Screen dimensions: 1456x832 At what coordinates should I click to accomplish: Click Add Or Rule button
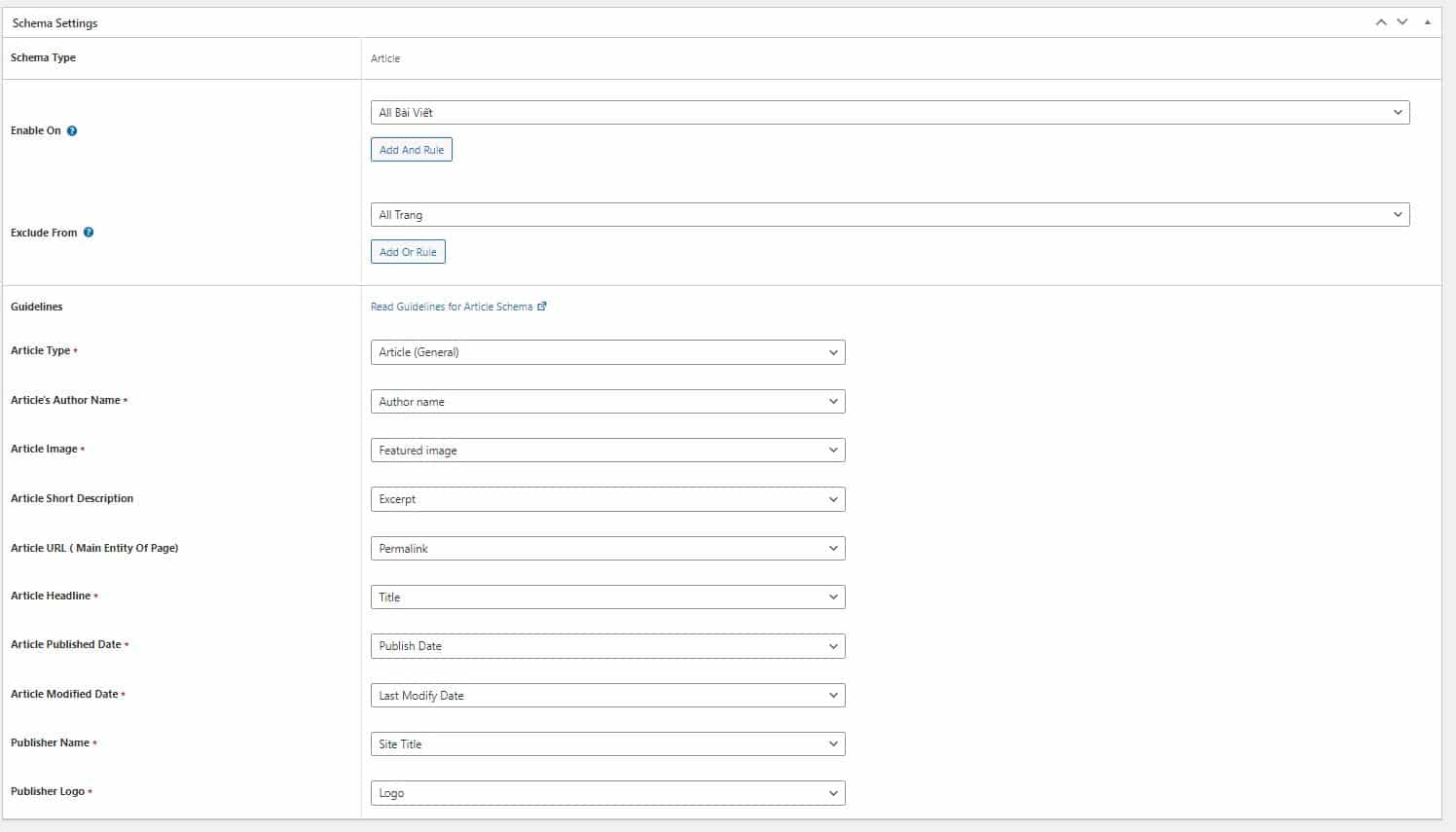pyautogui.click(x=408, y=252)
